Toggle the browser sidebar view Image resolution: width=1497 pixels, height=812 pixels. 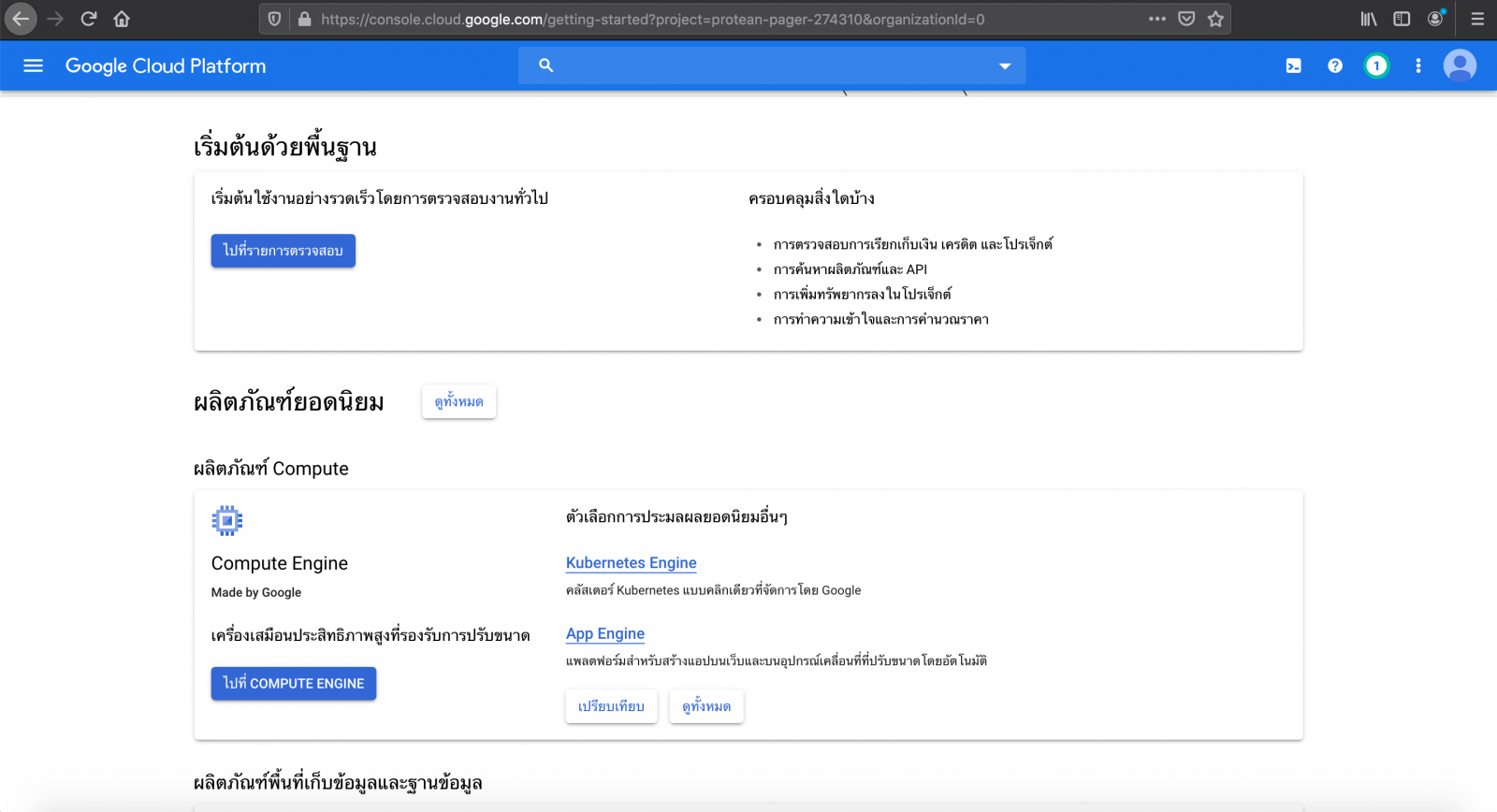pos(1402,19)
